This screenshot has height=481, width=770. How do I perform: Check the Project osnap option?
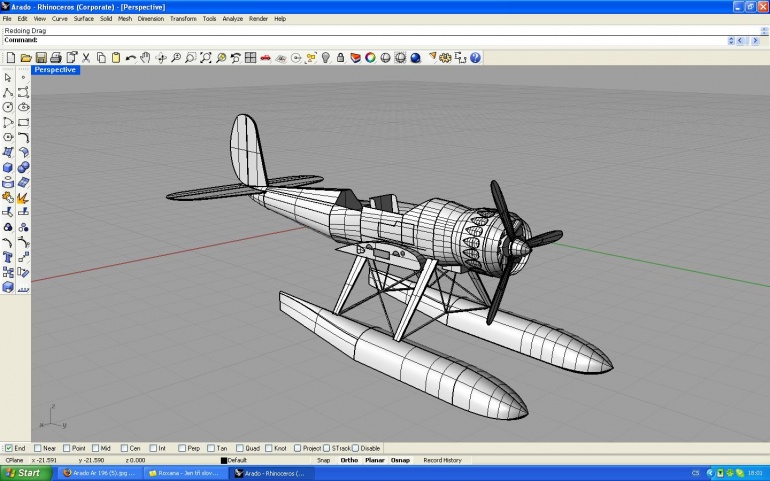pos(297,448)
